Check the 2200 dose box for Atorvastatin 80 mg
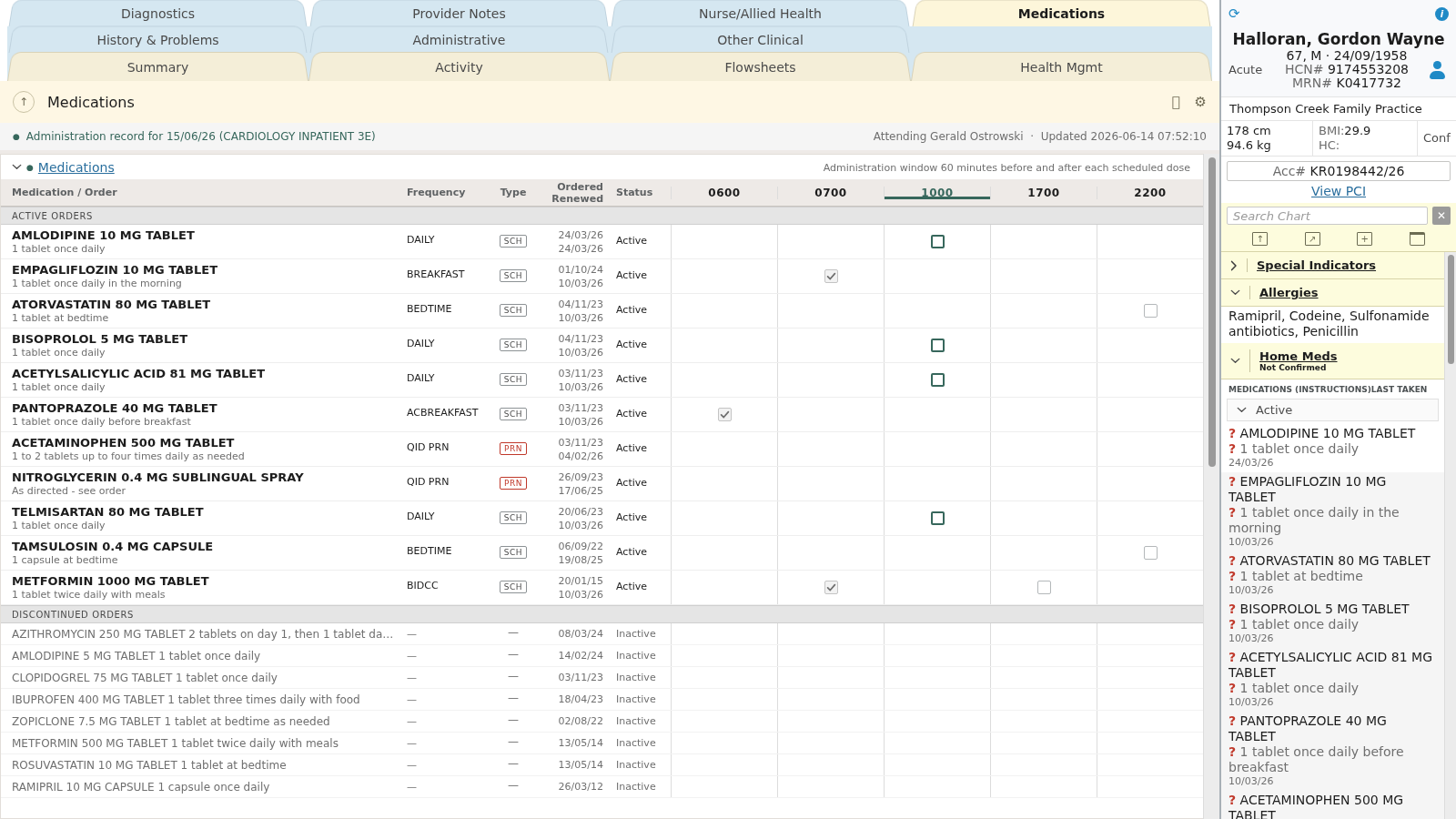1456x819 pixels. click(x=1150, y=310)
